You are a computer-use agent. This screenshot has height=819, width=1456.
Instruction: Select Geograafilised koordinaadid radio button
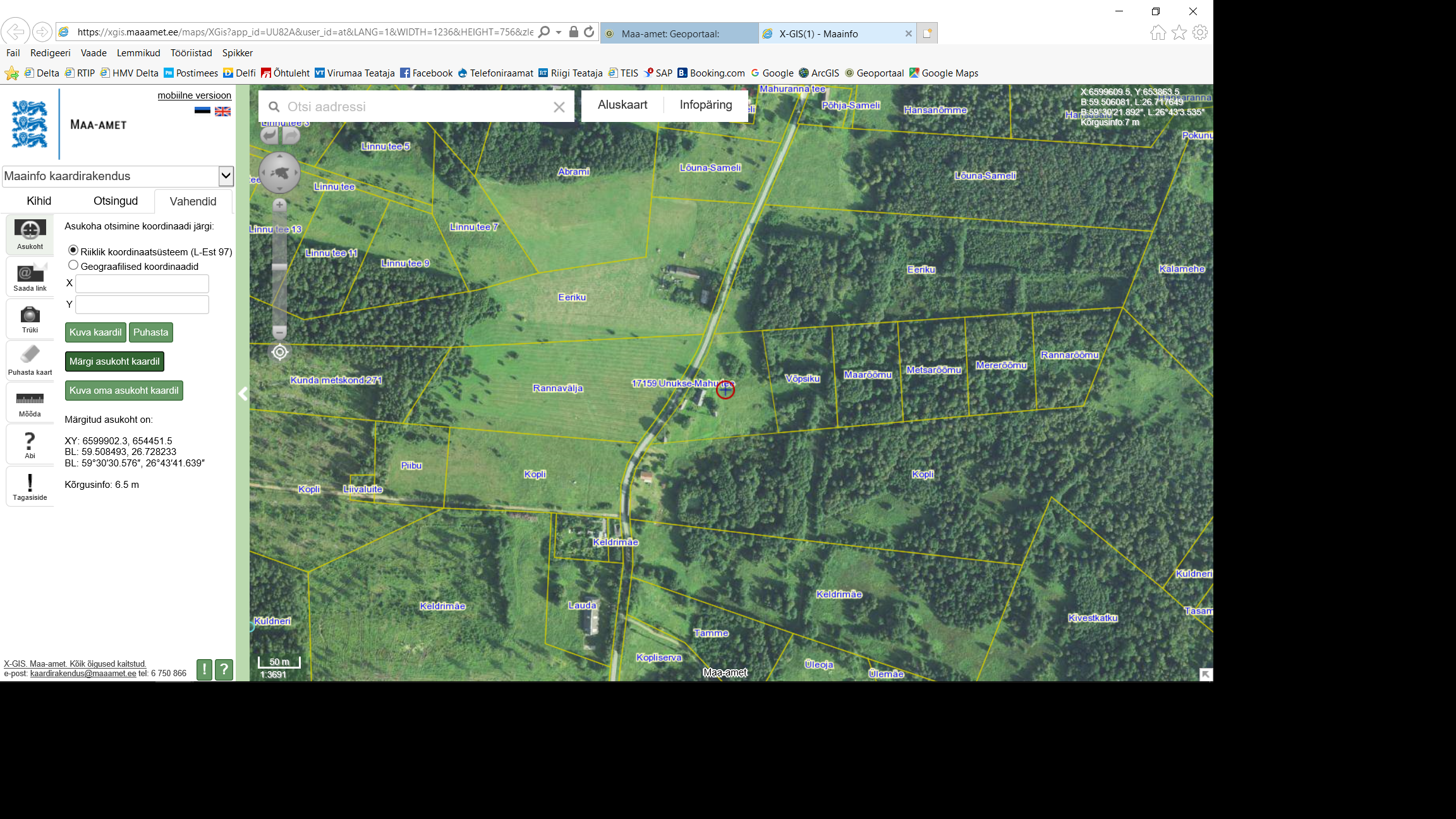[x=73, y=265]
